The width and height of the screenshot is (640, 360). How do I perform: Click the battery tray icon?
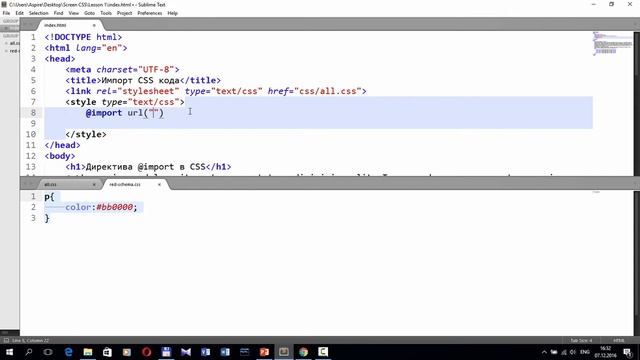(554, 352)
